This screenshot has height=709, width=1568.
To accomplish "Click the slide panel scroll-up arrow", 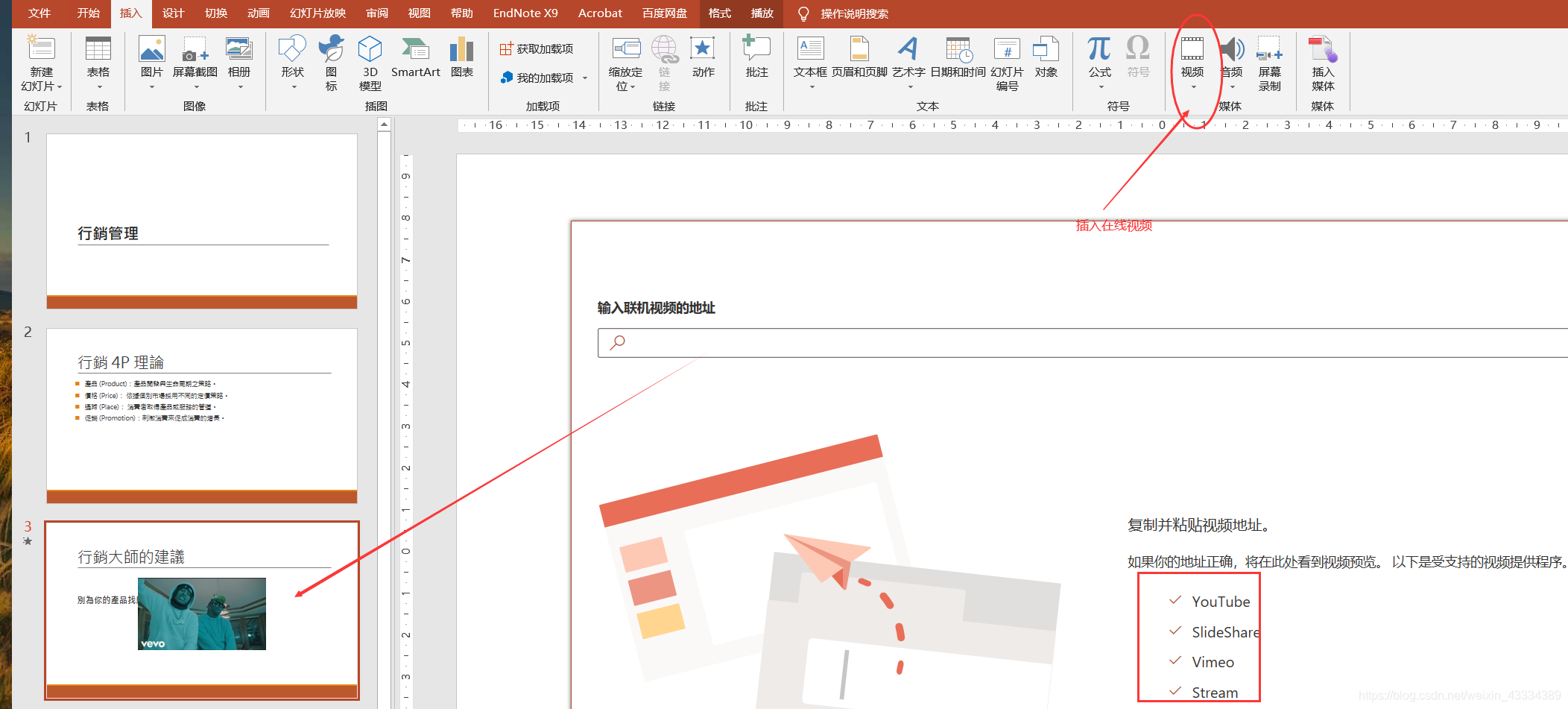I will coord(384,125).
